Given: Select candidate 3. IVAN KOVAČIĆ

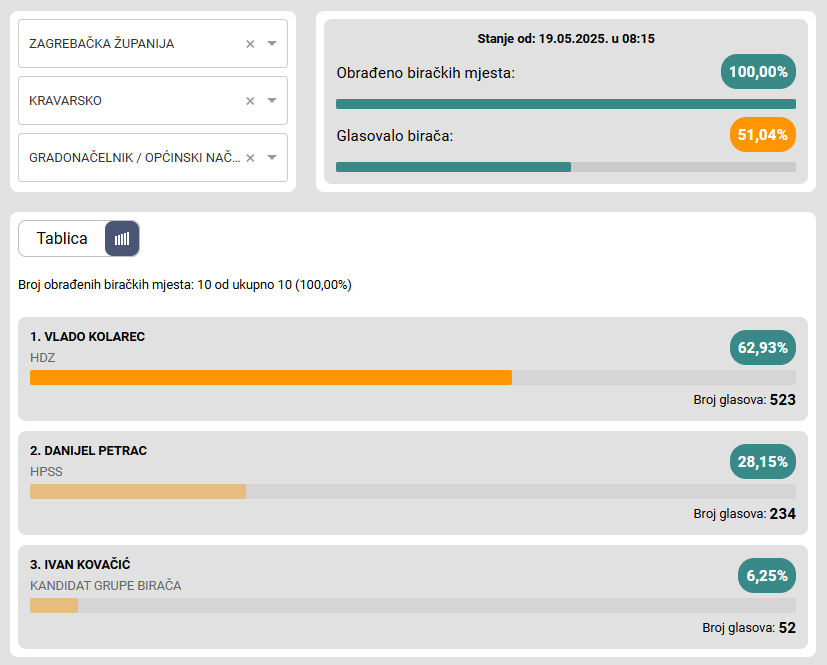Looking at the screenshot, I should click(82, 565).
